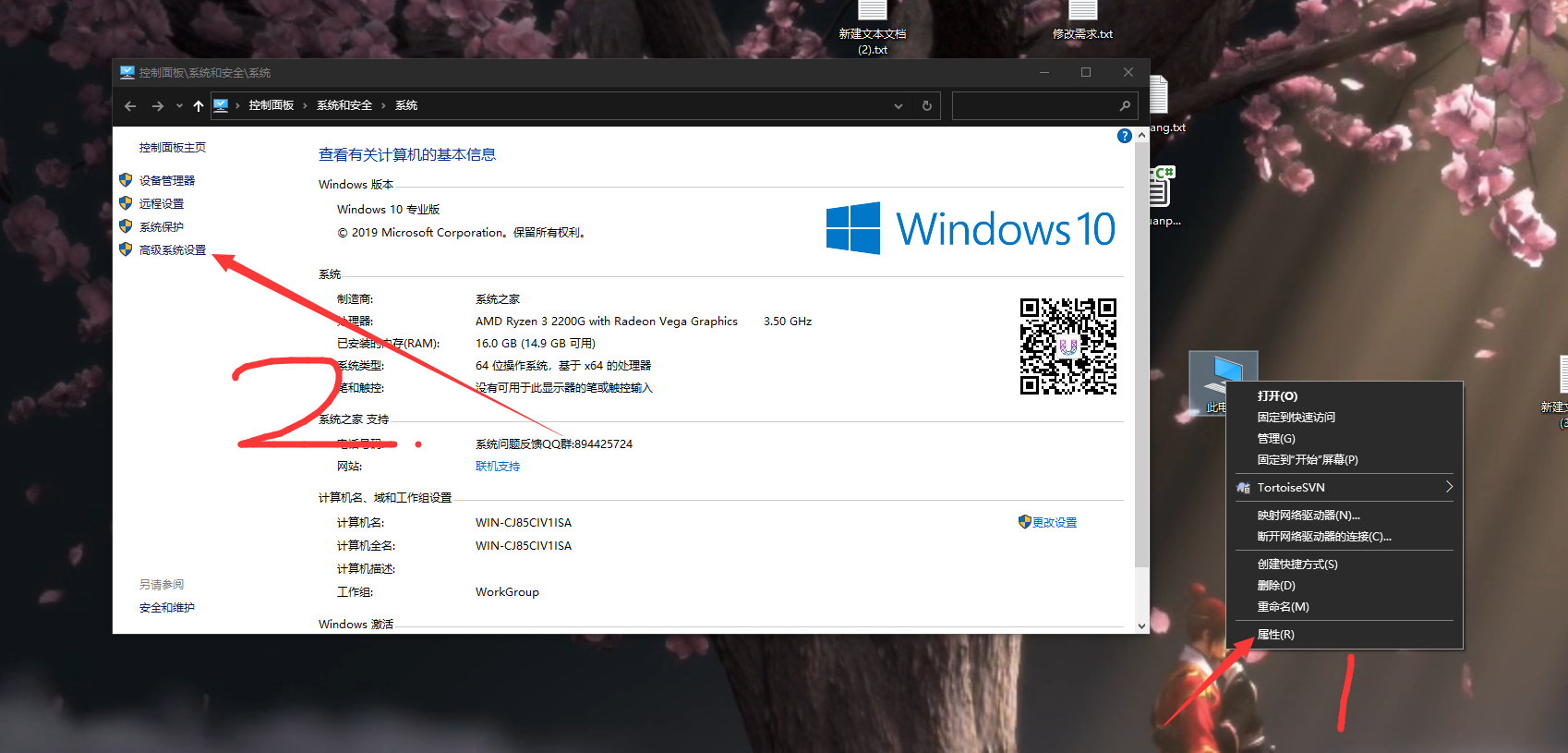Screen dimensions: 1568x753
Task: Choose 固定到快速访问 in context menu
Action: [1345, 417]
